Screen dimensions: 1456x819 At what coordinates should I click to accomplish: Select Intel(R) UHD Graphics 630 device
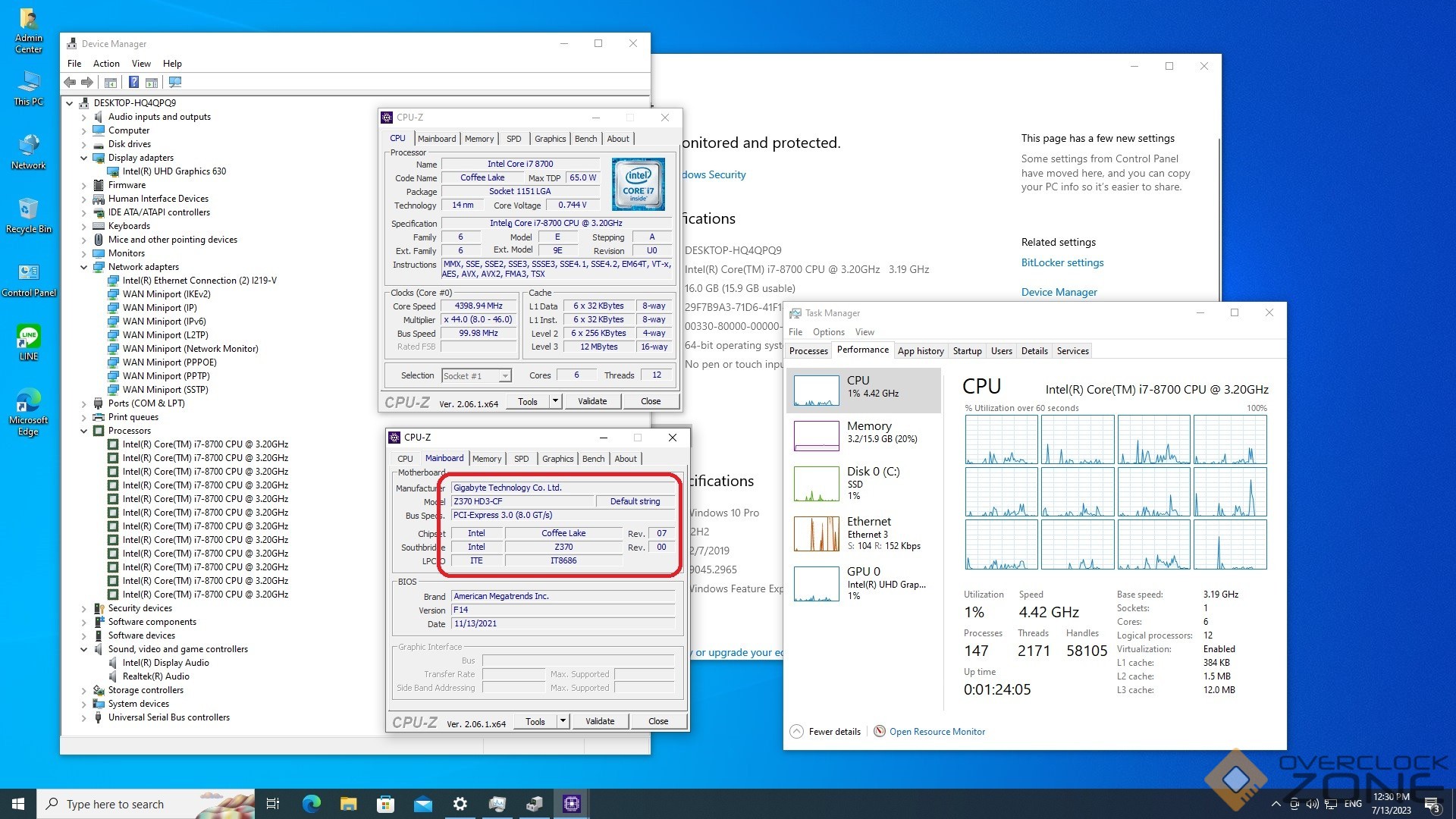tap(174, 171)
